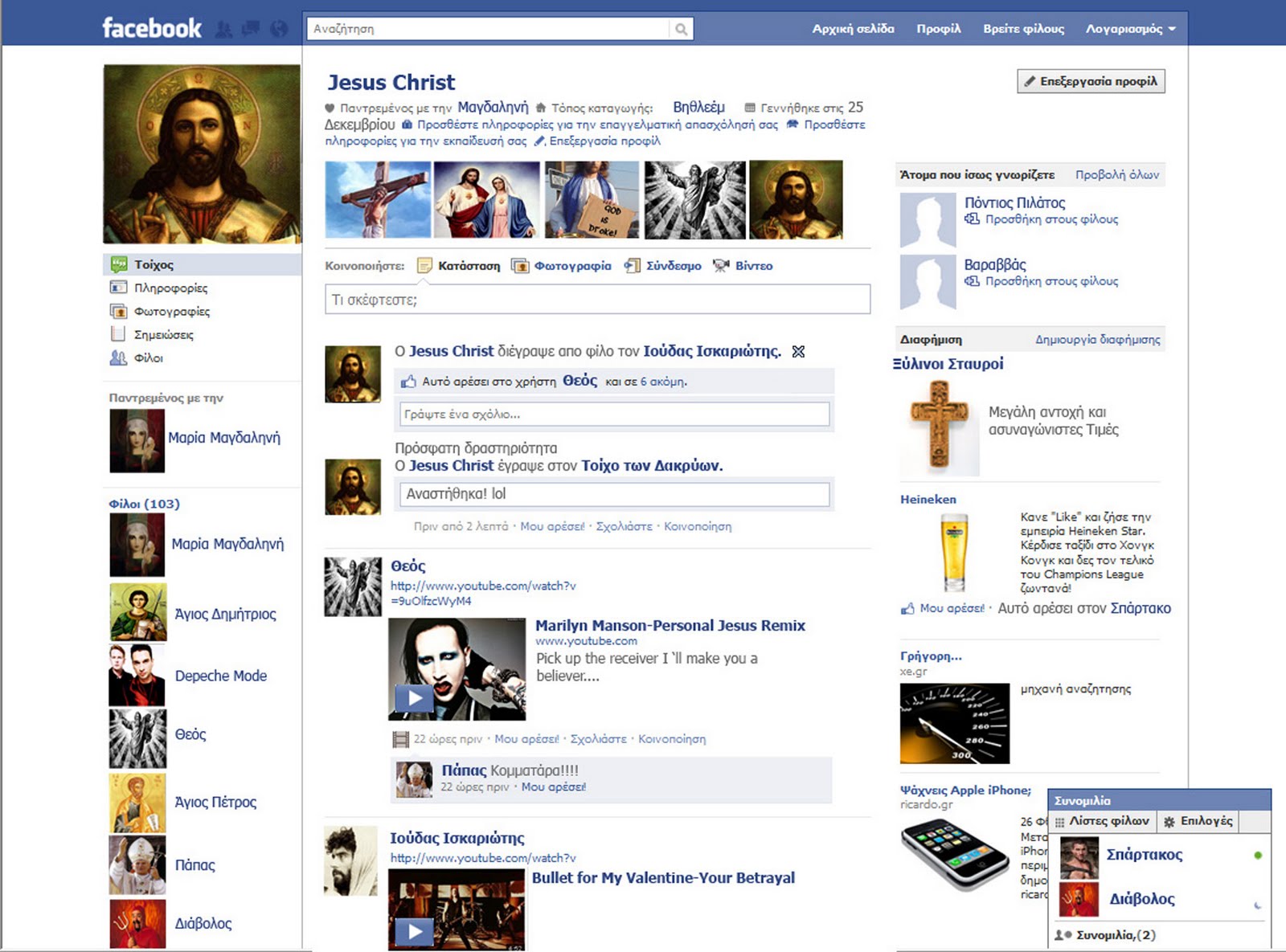Viewport: 1286px width, 952px height.
Task: Open chat with Διάβολος
Action: click(1142, 899)
